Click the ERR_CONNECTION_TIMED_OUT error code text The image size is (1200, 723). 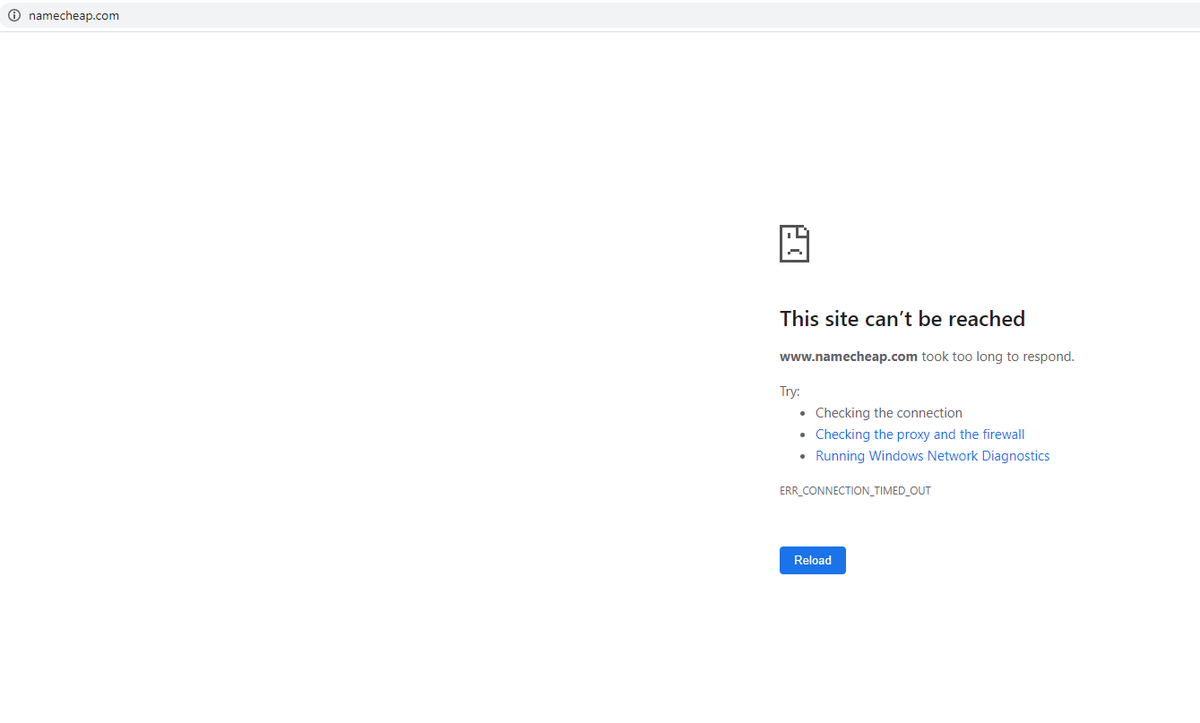(855, 491)
